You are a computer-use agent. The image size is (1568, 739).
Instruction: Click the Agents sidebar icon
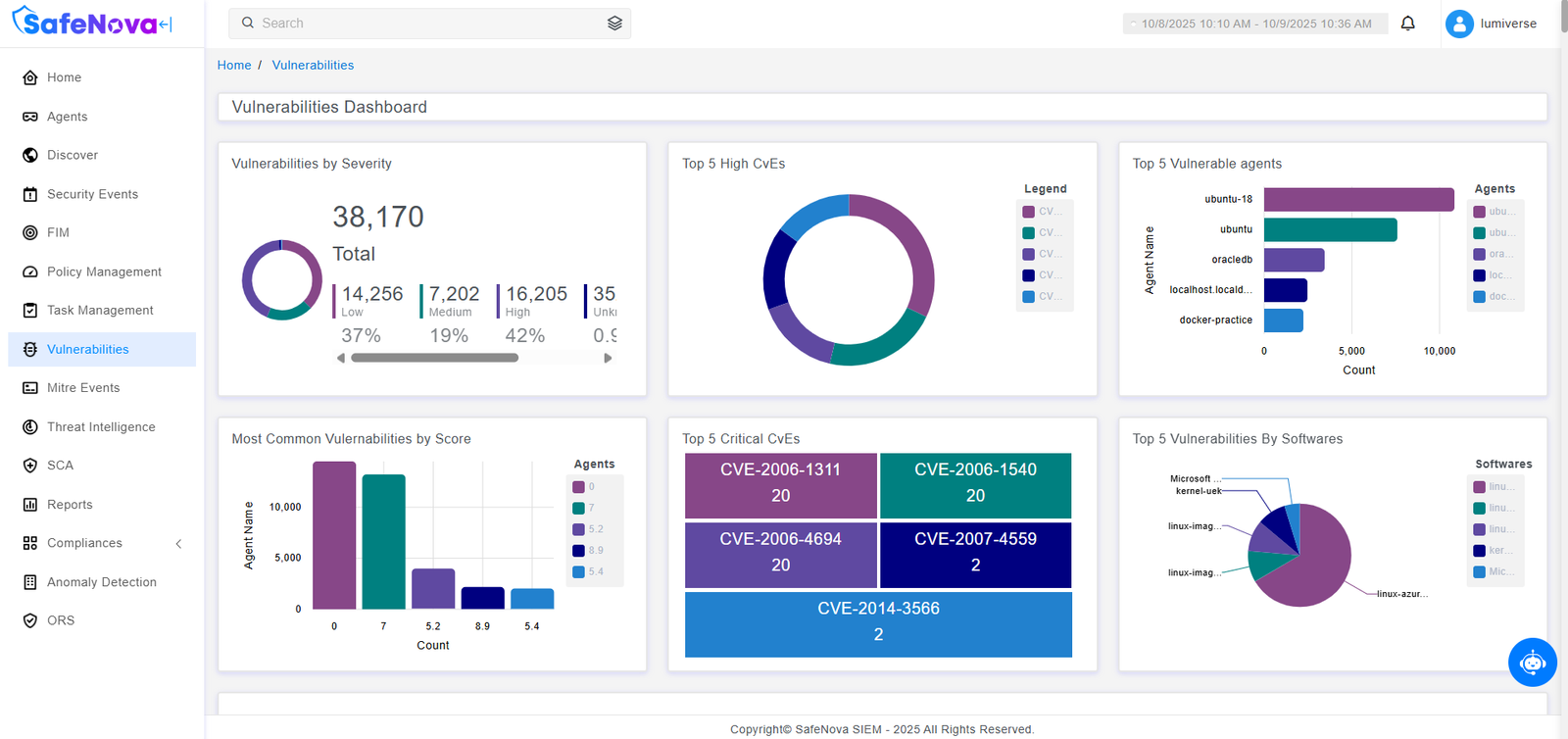pos(30,117)
